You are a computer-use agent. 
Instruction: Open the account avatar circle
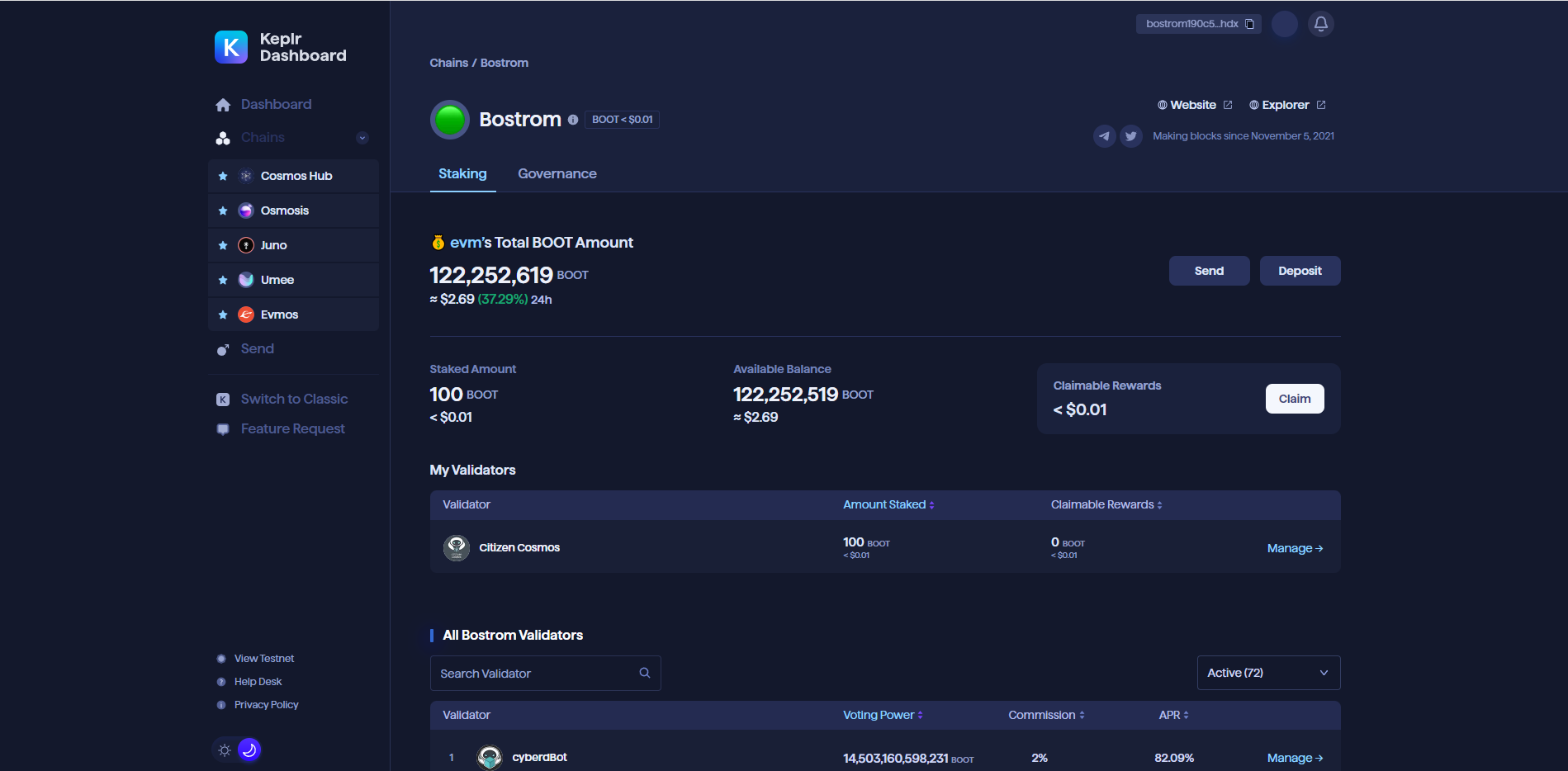1285,24
